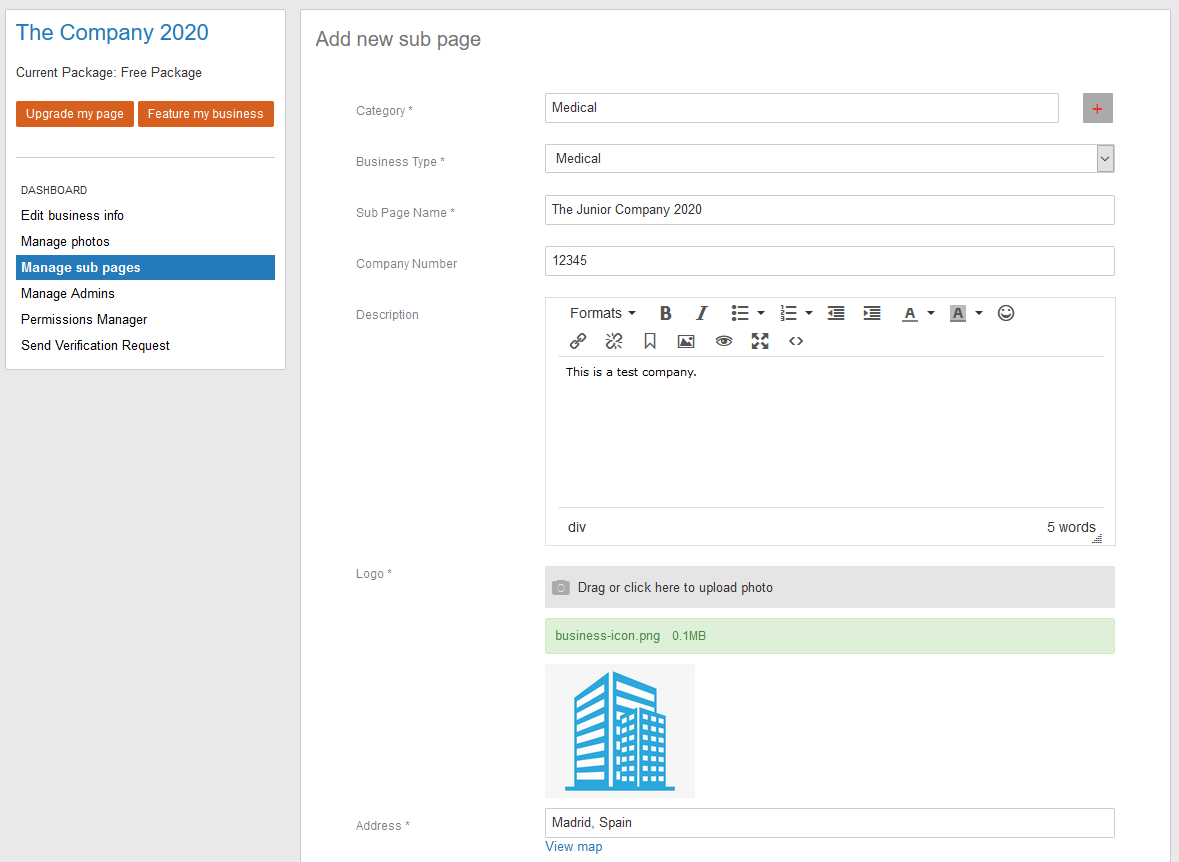Screen dimensions: 1179x862
Task: Open the text color picker arrow
Action: click(931, 313)
